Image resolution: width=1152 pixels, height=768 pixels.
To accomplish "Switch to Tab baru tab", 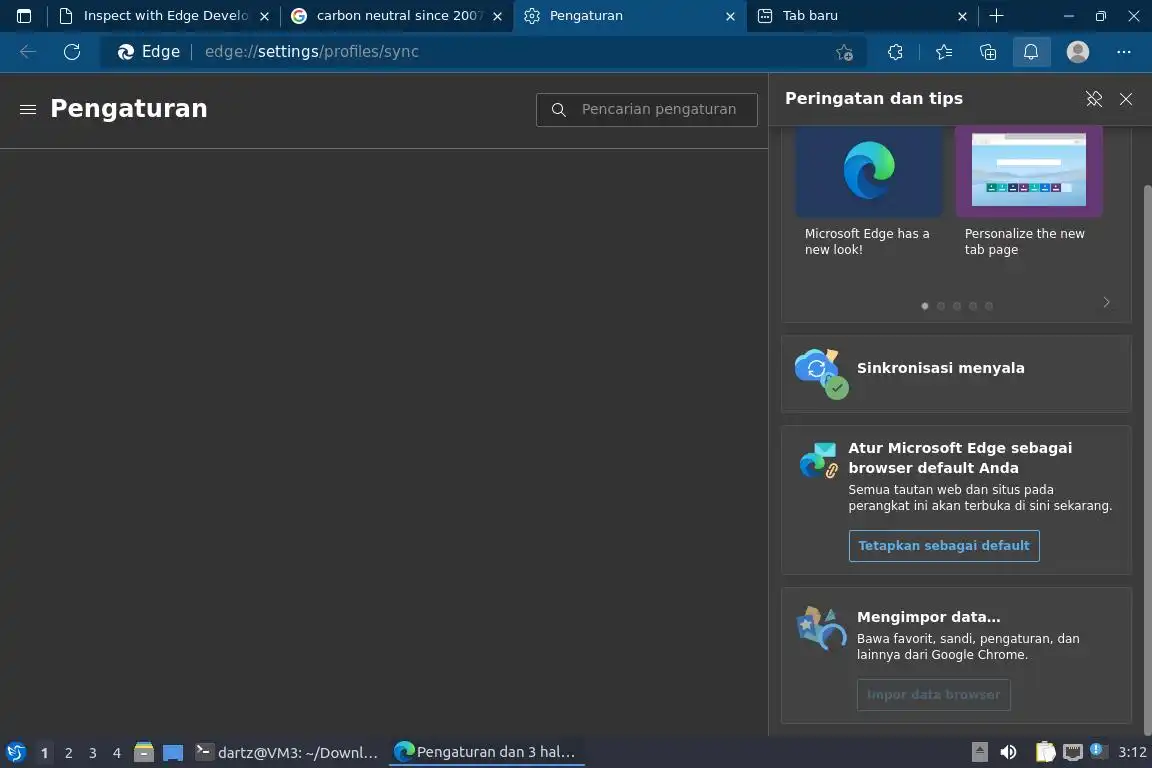I will 863,15.
